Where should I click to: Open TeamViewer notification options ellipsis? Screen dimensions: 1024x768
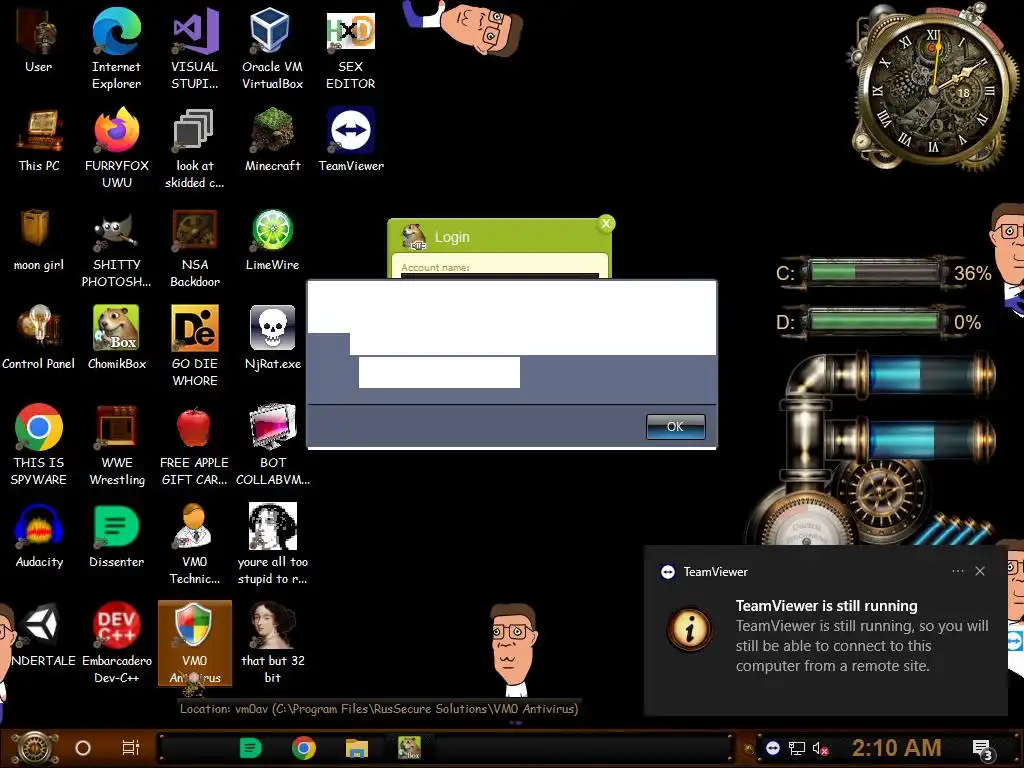click(x=957, y=571)
